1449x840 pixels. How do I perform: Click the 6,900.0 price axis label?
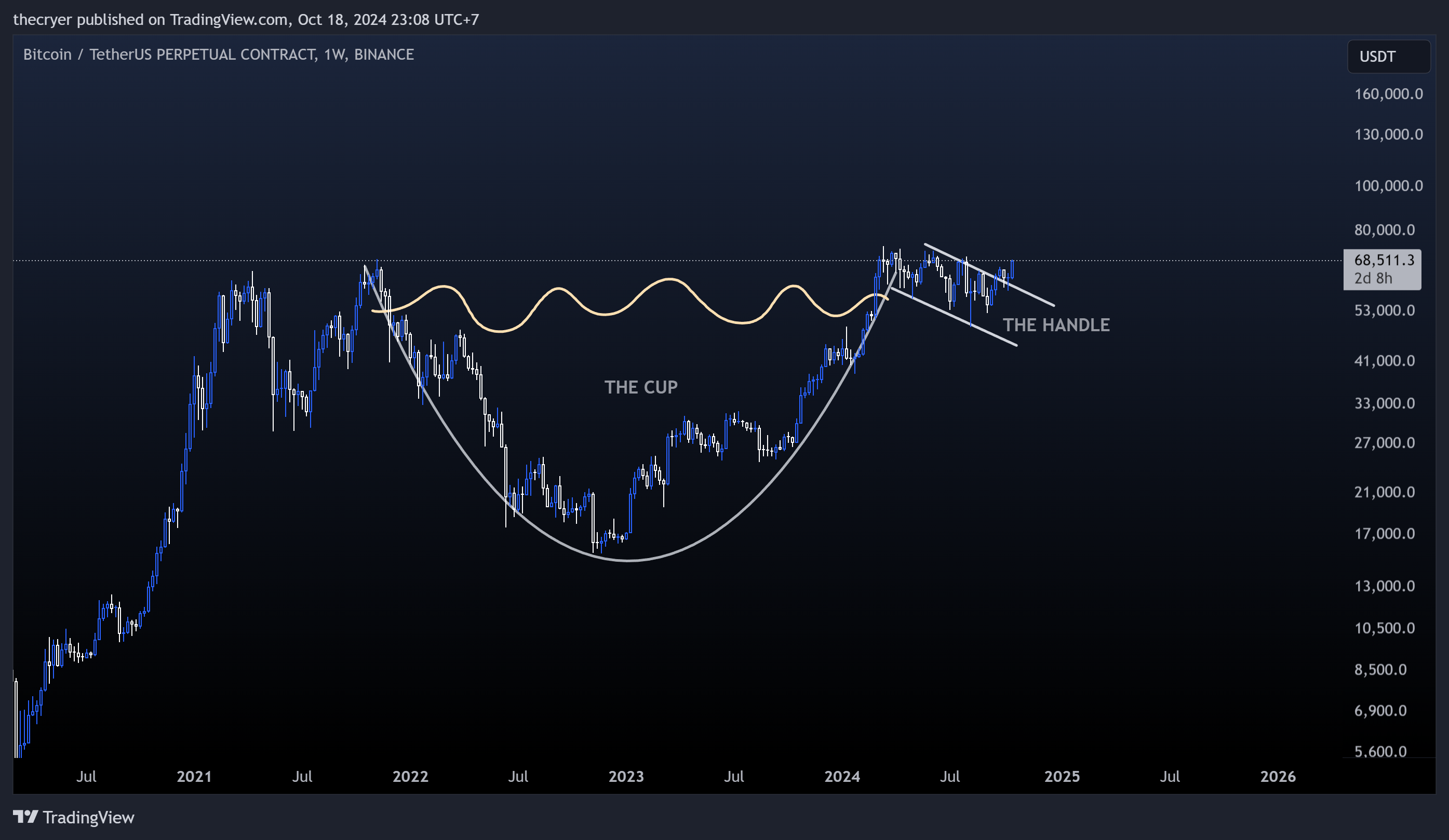[x=1380, y=711]
